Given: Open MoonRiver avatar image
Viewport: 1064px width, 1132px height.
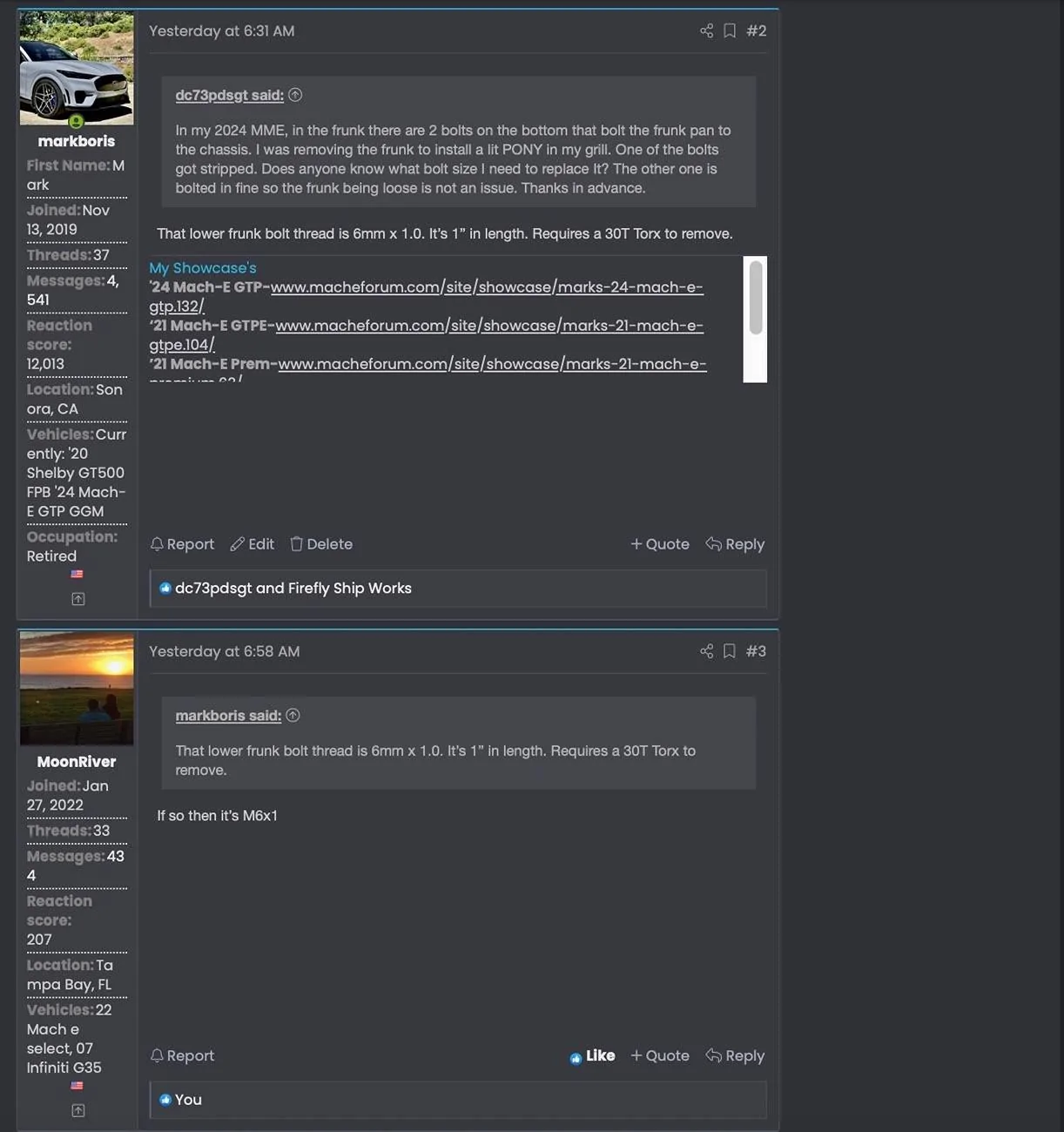Looking at the screenshot, I should click(77, 689).
